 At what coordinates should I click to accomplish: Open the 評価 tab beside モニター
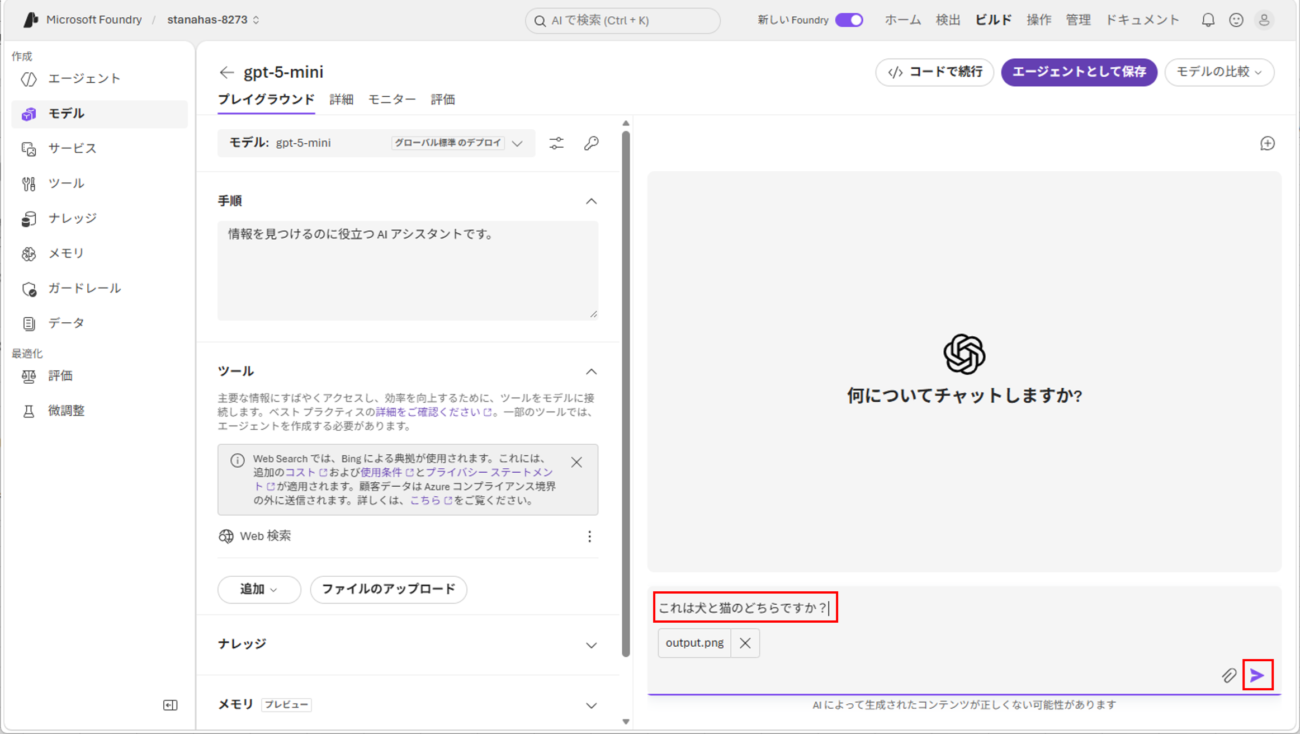click(x=443, y=100)
